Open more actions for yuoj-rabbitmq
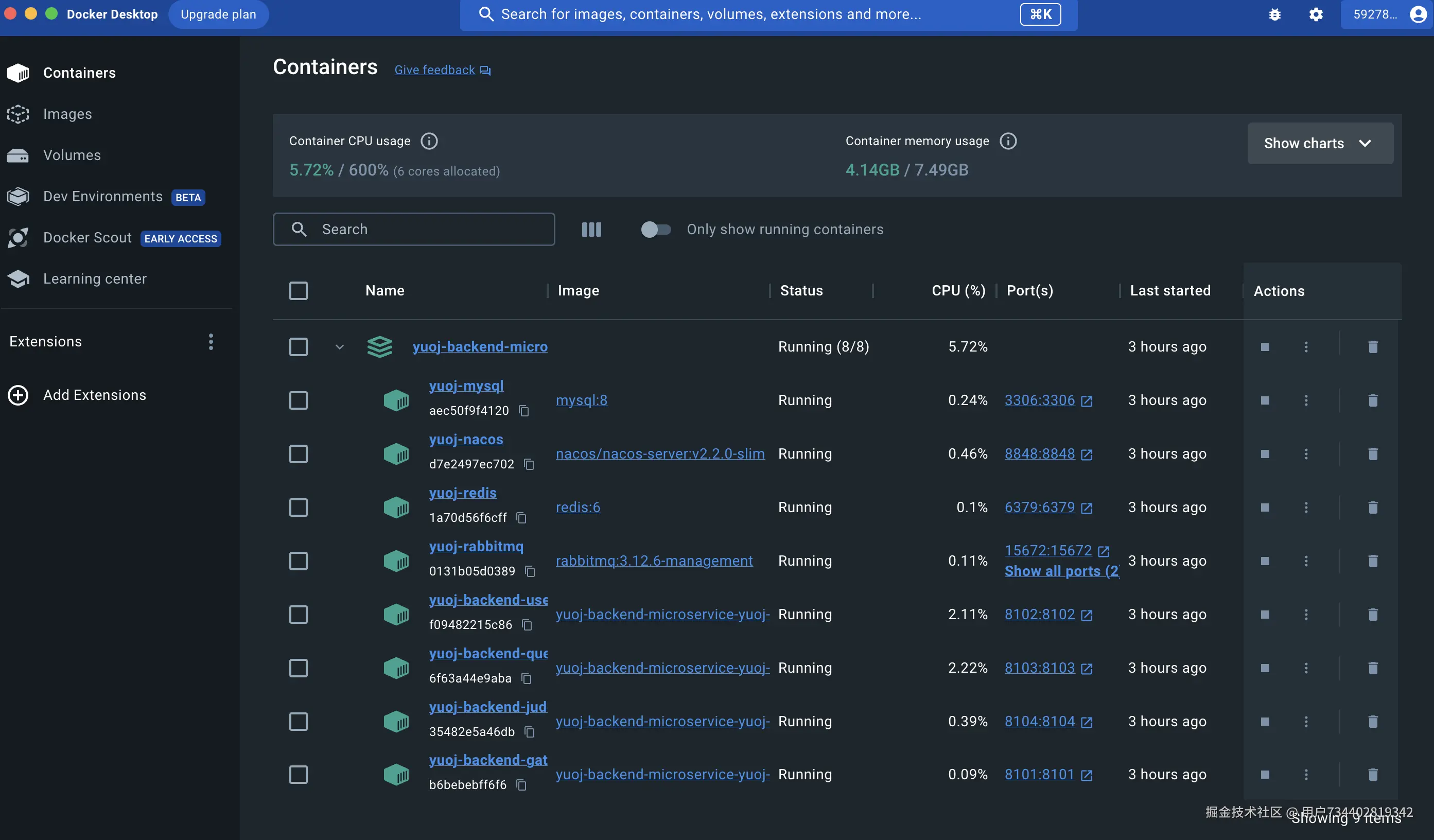The image size is (1434, 840). (x=1306, y=561)
